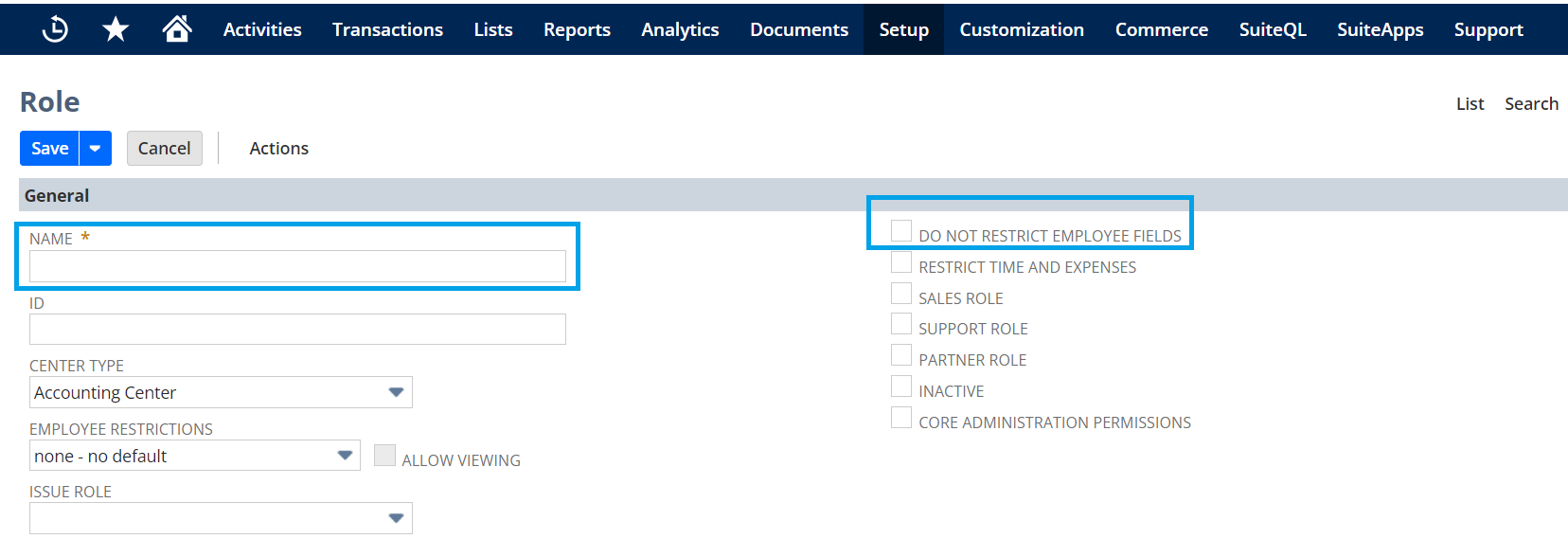Go to the List link
The height and width of the screenshot is (539, 1568).
click(x=1470, y=104)
